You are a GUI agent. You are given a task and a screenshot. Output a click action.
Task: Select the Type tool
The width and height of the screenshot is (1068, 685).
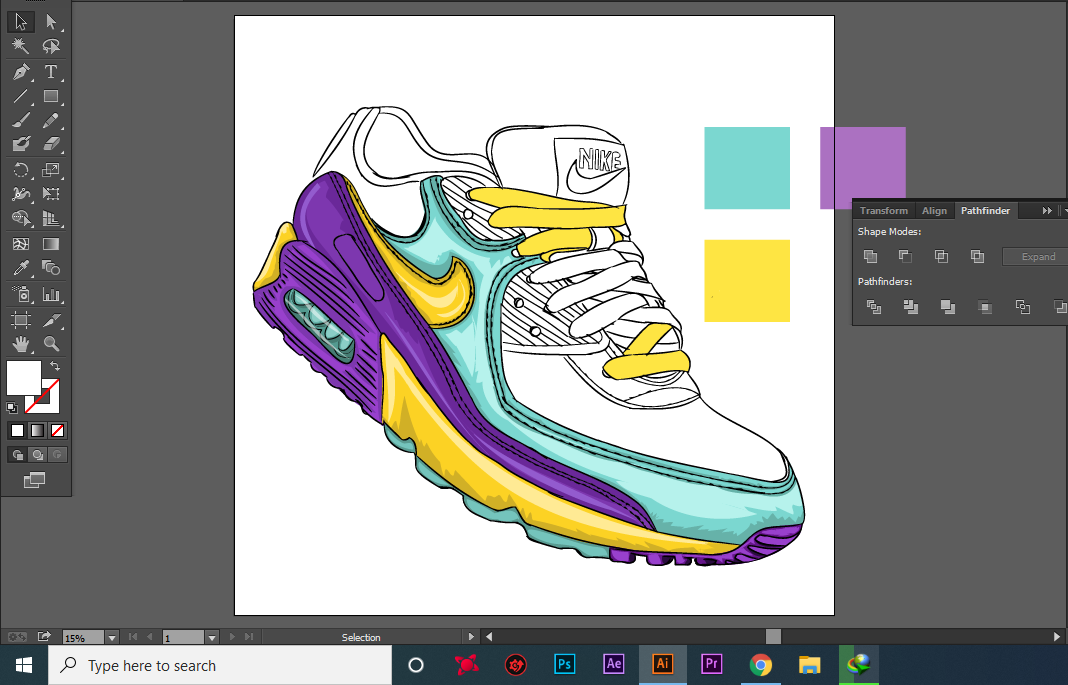point(51,72)
